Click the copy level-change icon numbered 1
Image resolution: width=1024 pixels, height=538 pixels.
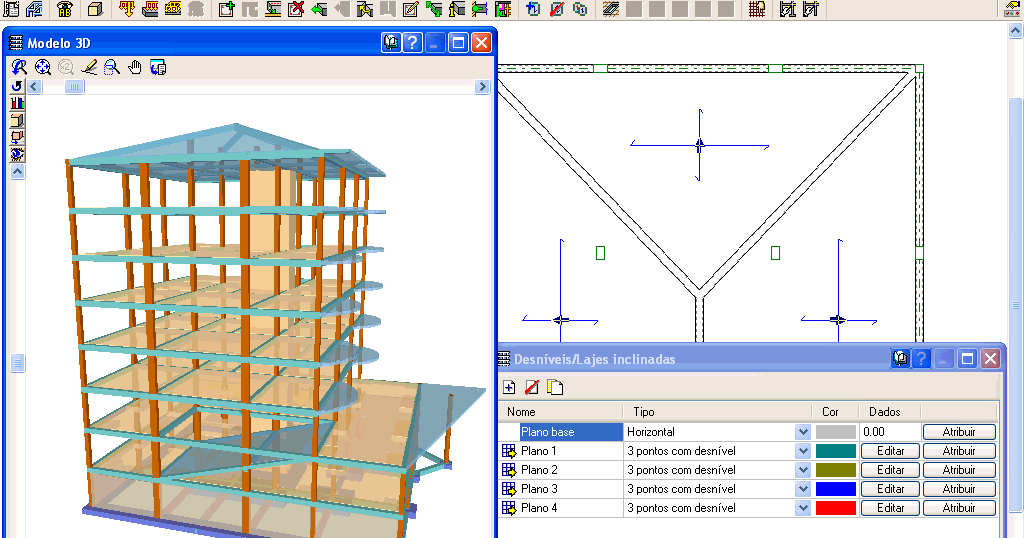[x=580, y=8]
